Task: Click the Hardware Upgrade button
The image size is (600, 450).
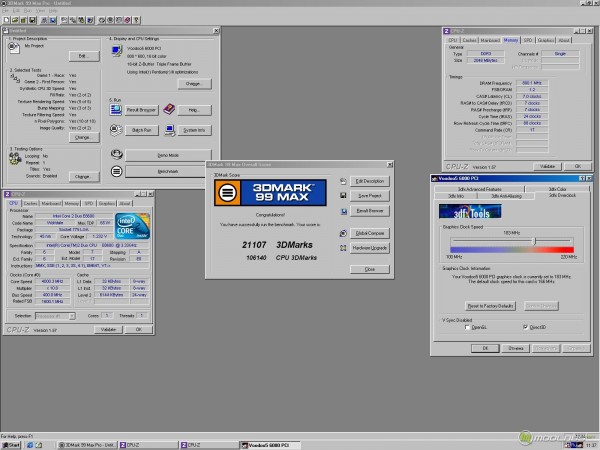Action: coord(370,248)
